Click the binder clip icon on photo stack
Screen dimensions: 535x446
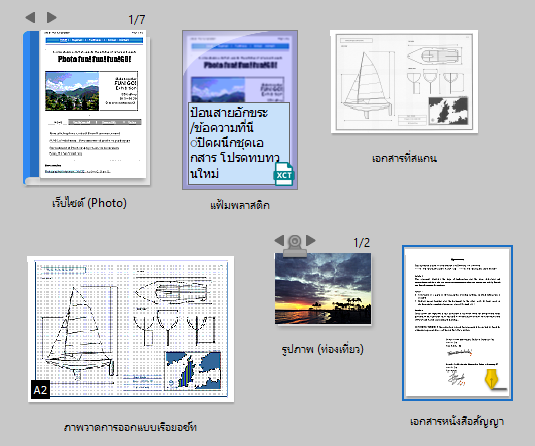295,246
